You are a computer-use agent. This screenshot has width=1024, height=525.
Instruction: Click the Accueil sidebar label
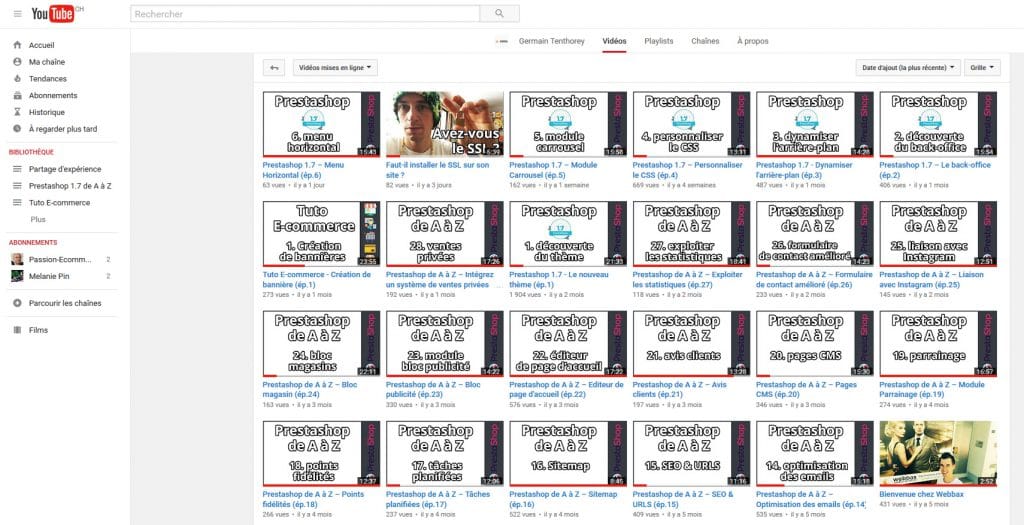pos(42,45)
